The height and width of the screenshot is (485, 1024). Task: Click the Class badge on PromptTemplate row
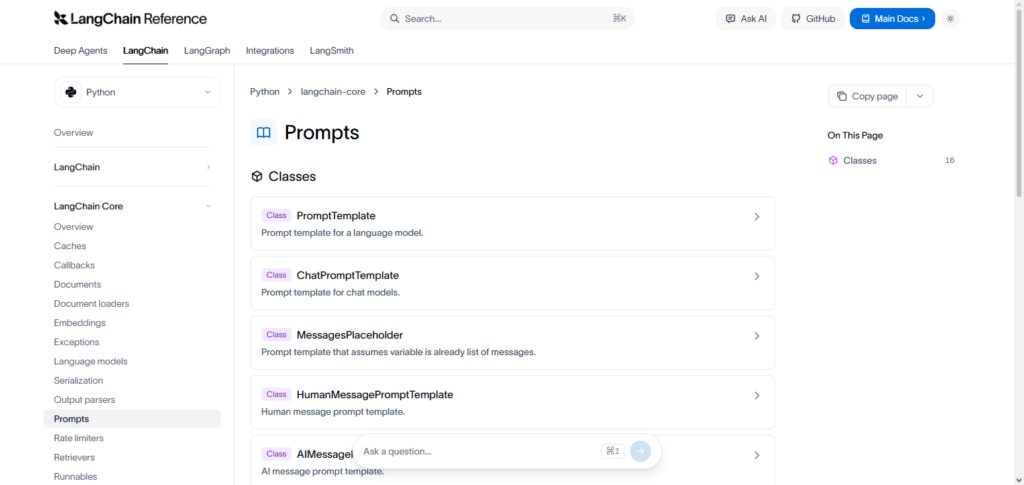pyautogui.click(x=276, y=215)
